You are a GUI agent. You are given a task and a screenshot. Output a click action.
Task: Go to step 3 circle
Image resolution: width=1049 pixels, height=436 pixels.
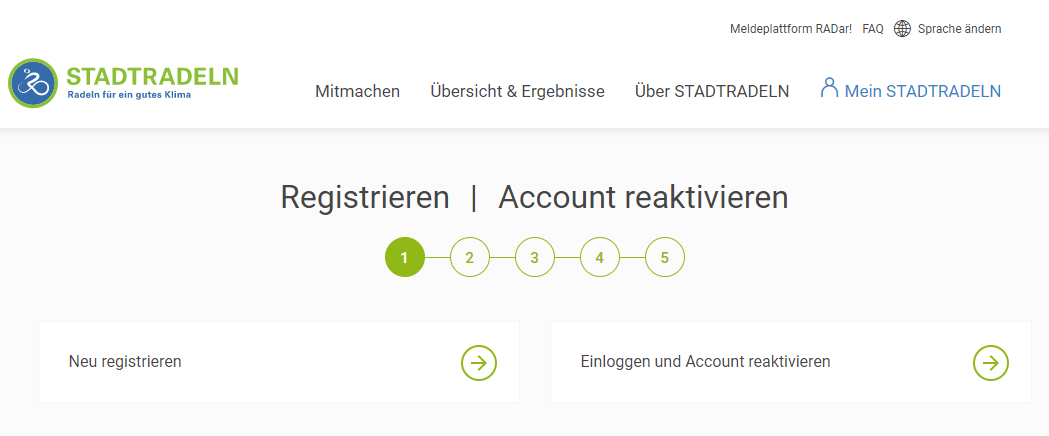click(x=535, y=257)
